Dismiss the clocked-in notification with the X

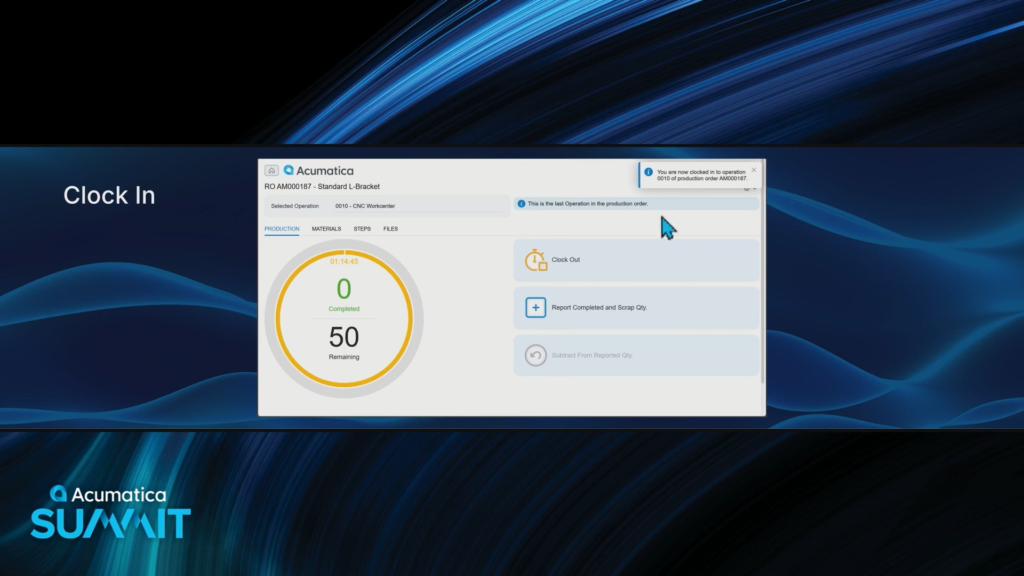(x=754, y=170)
